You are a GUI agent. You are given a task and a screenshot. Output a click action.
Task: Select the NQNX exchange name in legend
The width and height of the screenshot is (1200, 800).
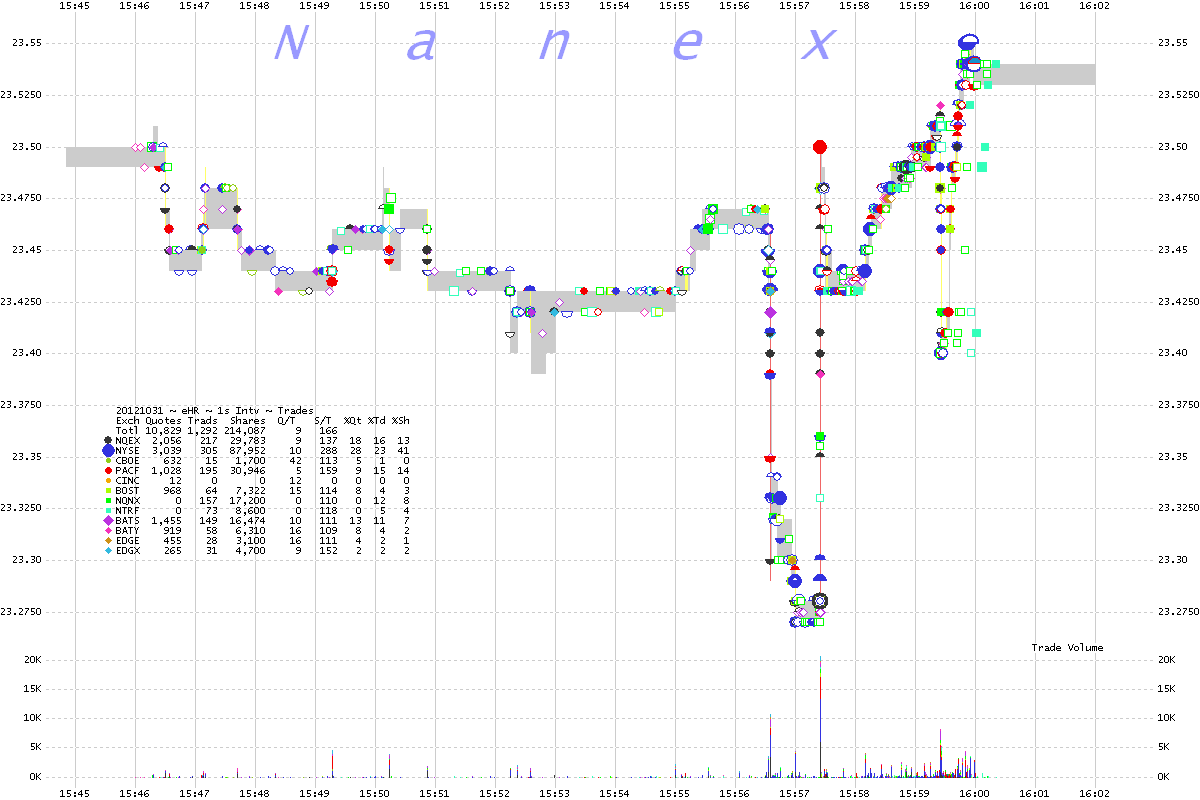[x=128, y=500]
